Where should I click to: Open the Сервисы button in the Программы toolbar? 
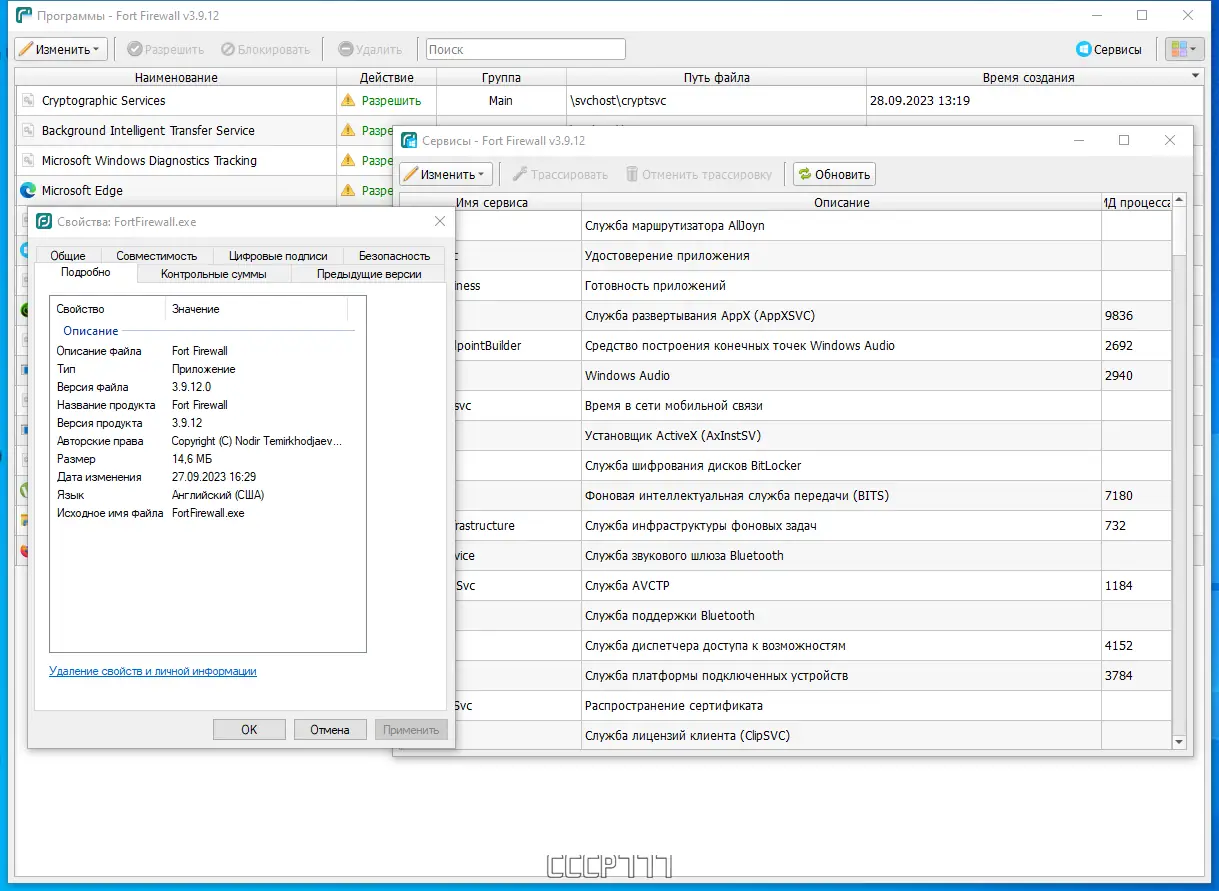(x=1109, y=49)
